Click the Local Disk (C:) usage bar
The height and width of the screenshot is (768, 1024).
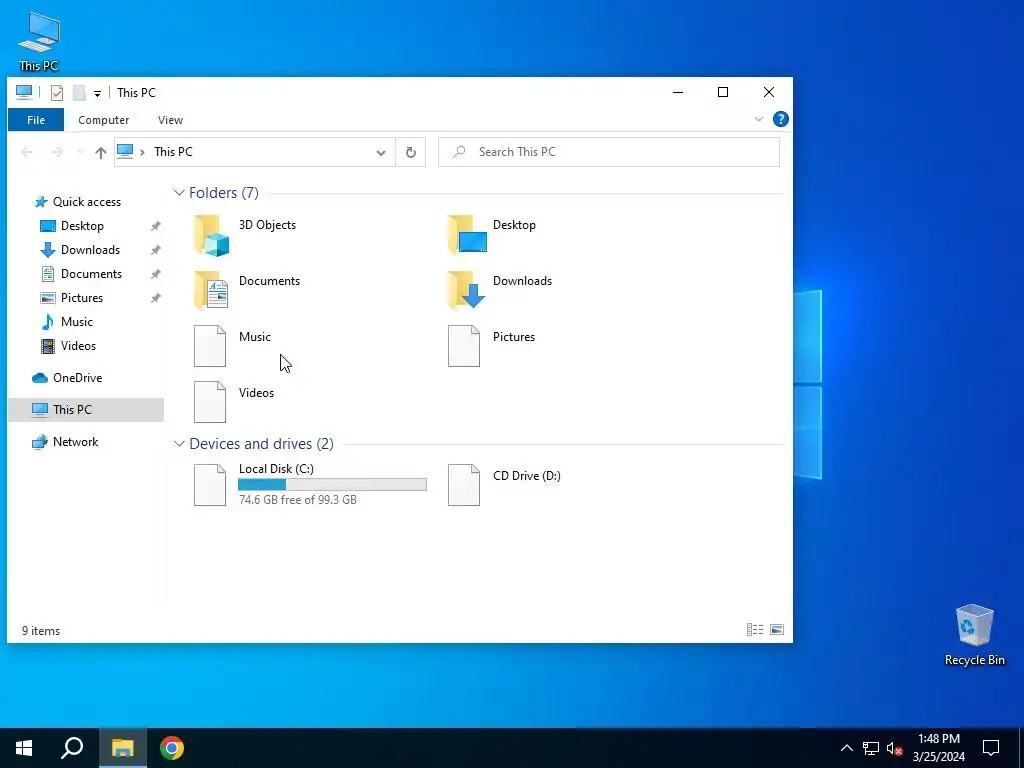point(332,485)
